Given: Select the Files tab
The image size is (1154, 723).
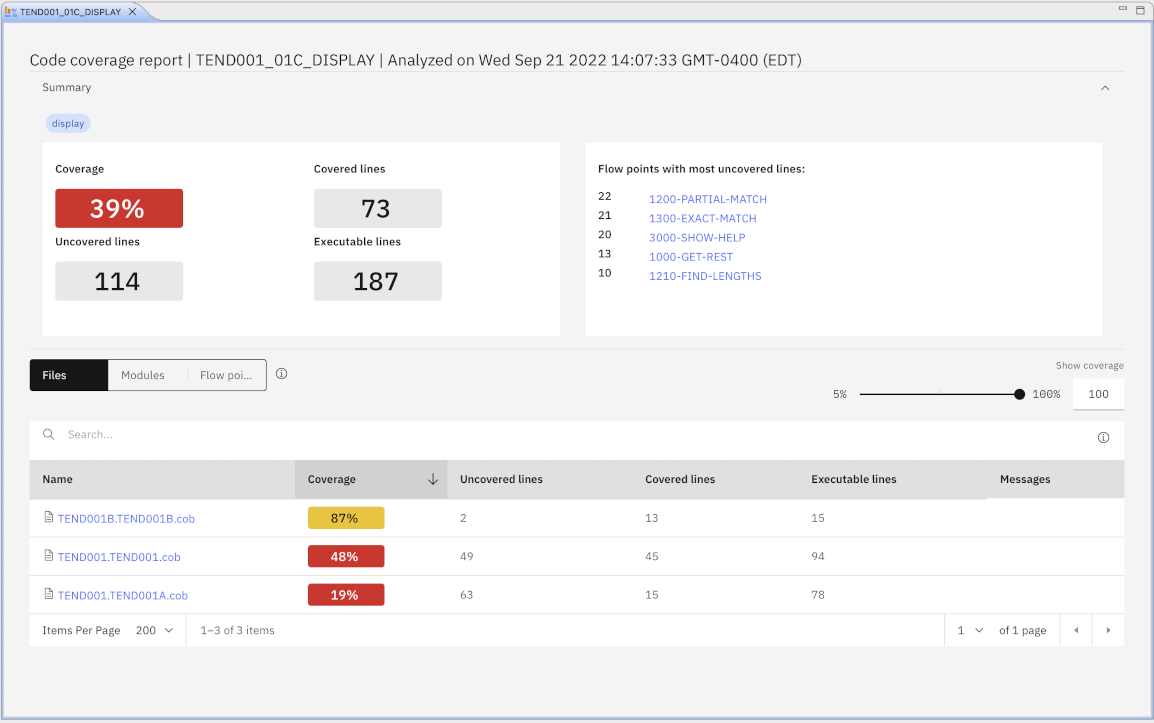Looking at the screenshot, I should click(x=55, y=375).
